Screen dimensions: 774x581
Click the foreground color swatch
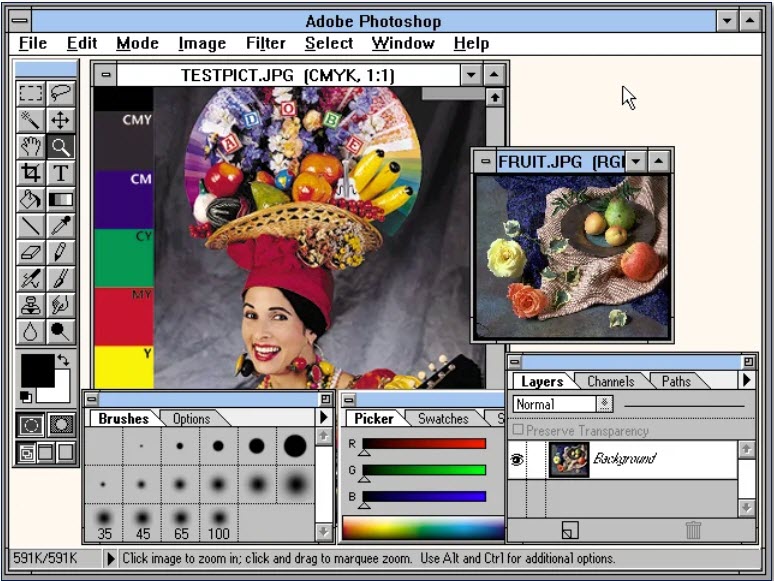click(x=36, y=370)
